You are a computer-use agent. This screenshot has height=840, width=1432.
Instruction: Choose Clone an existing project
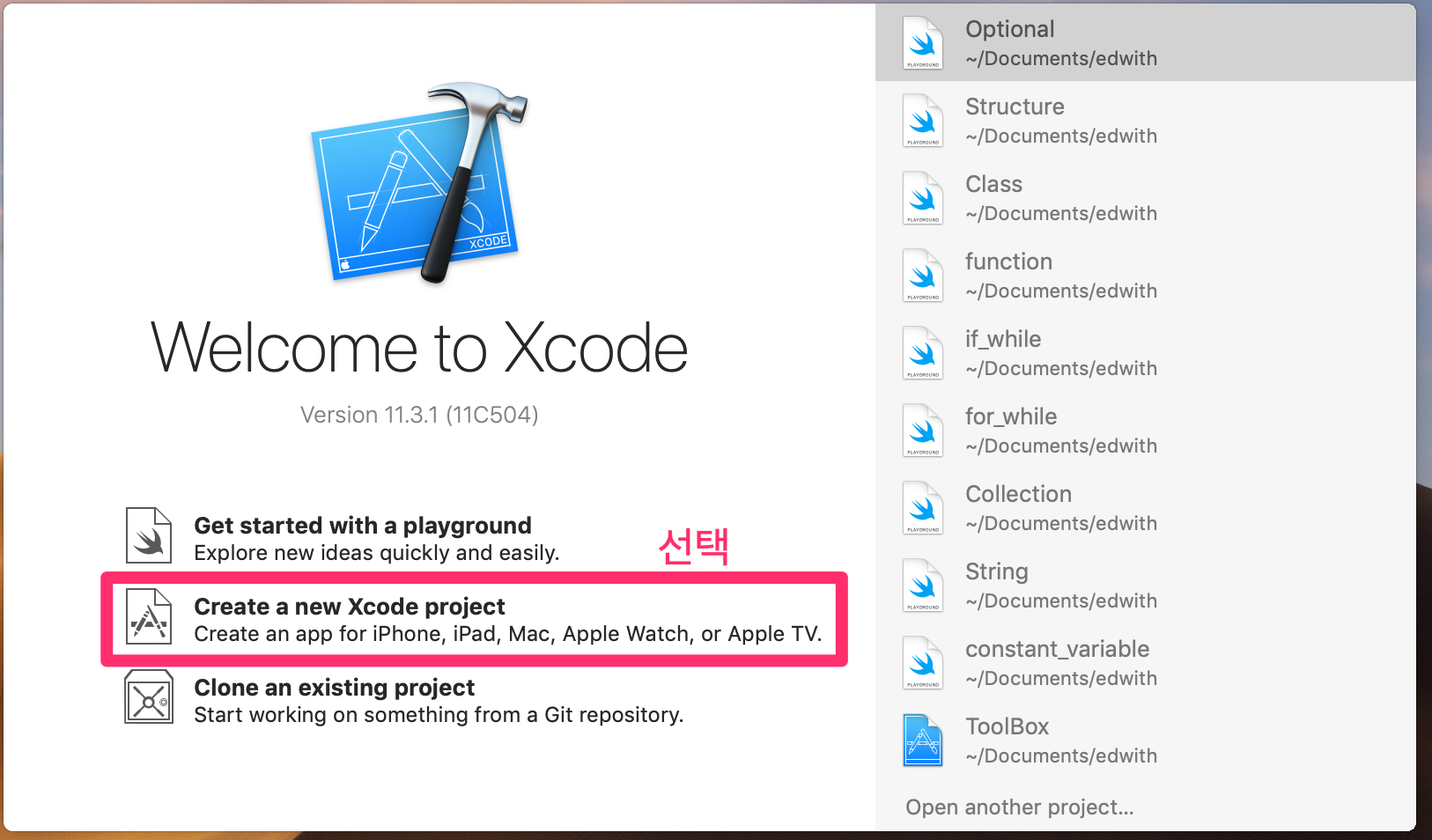(x=335, y=688)
